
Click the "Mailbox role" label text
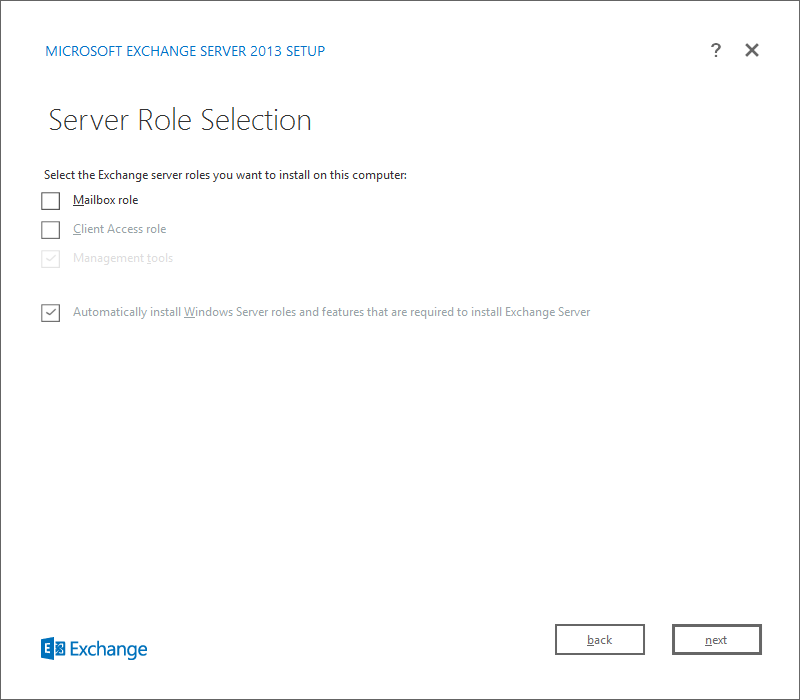(x=106, y=200)
